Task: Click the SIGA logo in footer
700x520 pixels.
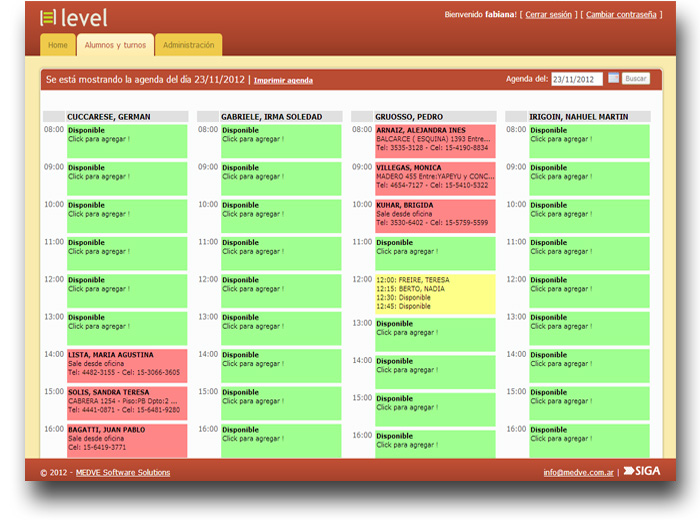Action: pos(641,471)
